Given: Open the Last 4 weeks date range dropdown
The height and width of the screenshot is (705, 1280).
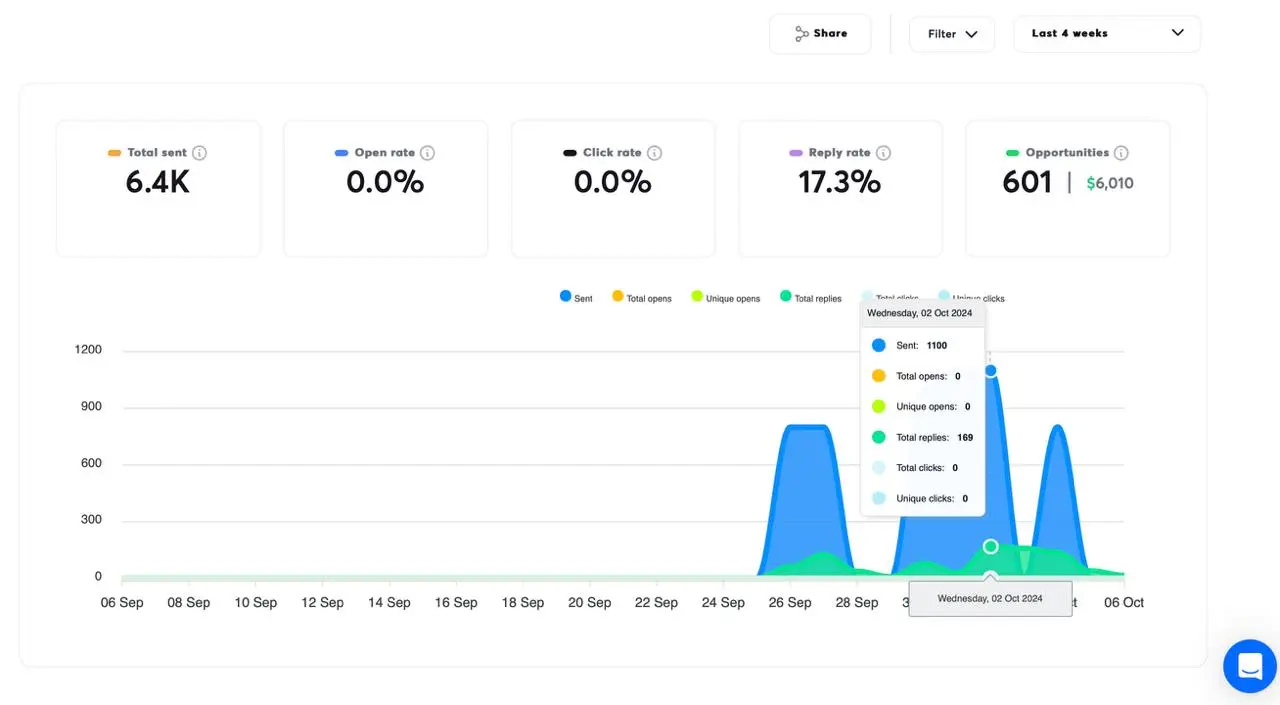Looking at the screenshot, I should [x=1107, y=33].
